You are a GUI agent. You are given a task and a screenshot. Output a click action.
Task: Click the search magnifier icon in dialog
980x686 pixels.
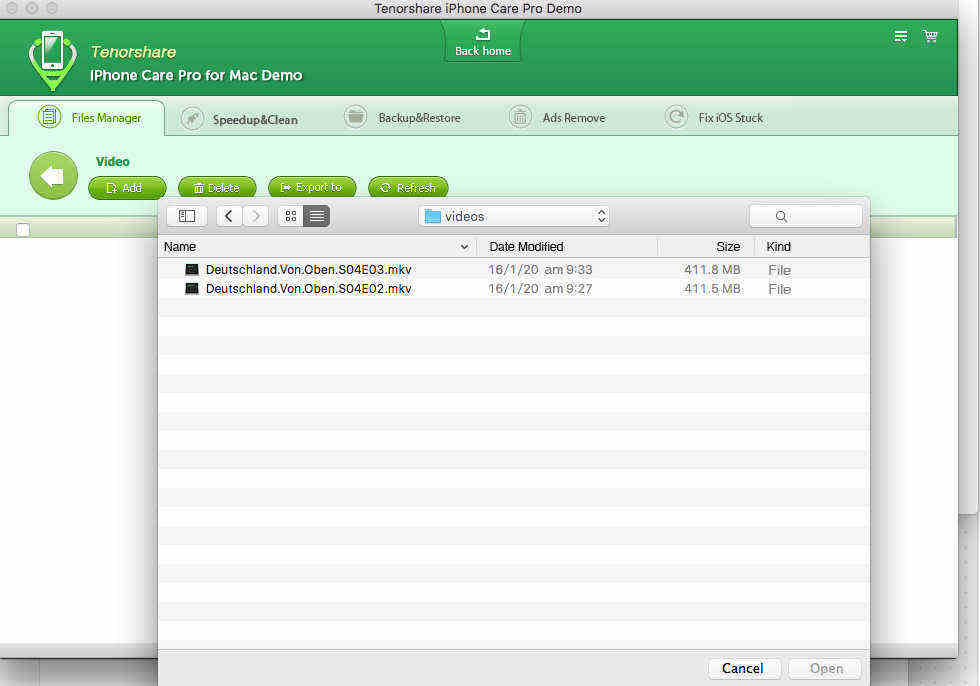(781, 216)
